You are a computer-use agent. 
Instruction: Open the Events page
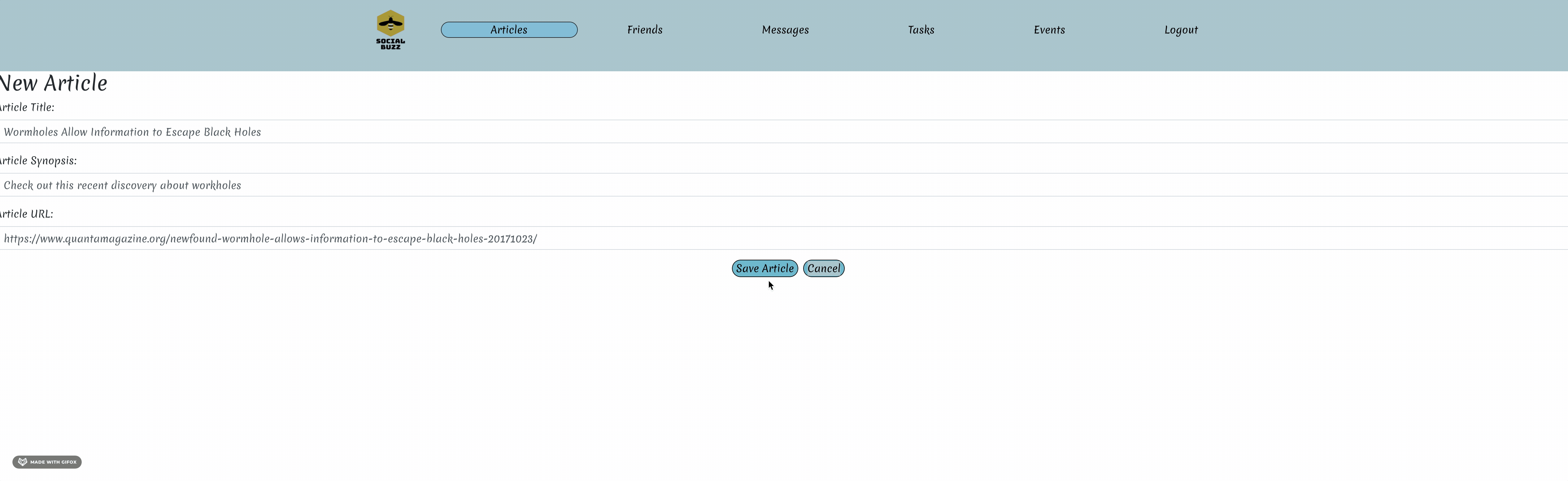click(x=1049, y=29)
